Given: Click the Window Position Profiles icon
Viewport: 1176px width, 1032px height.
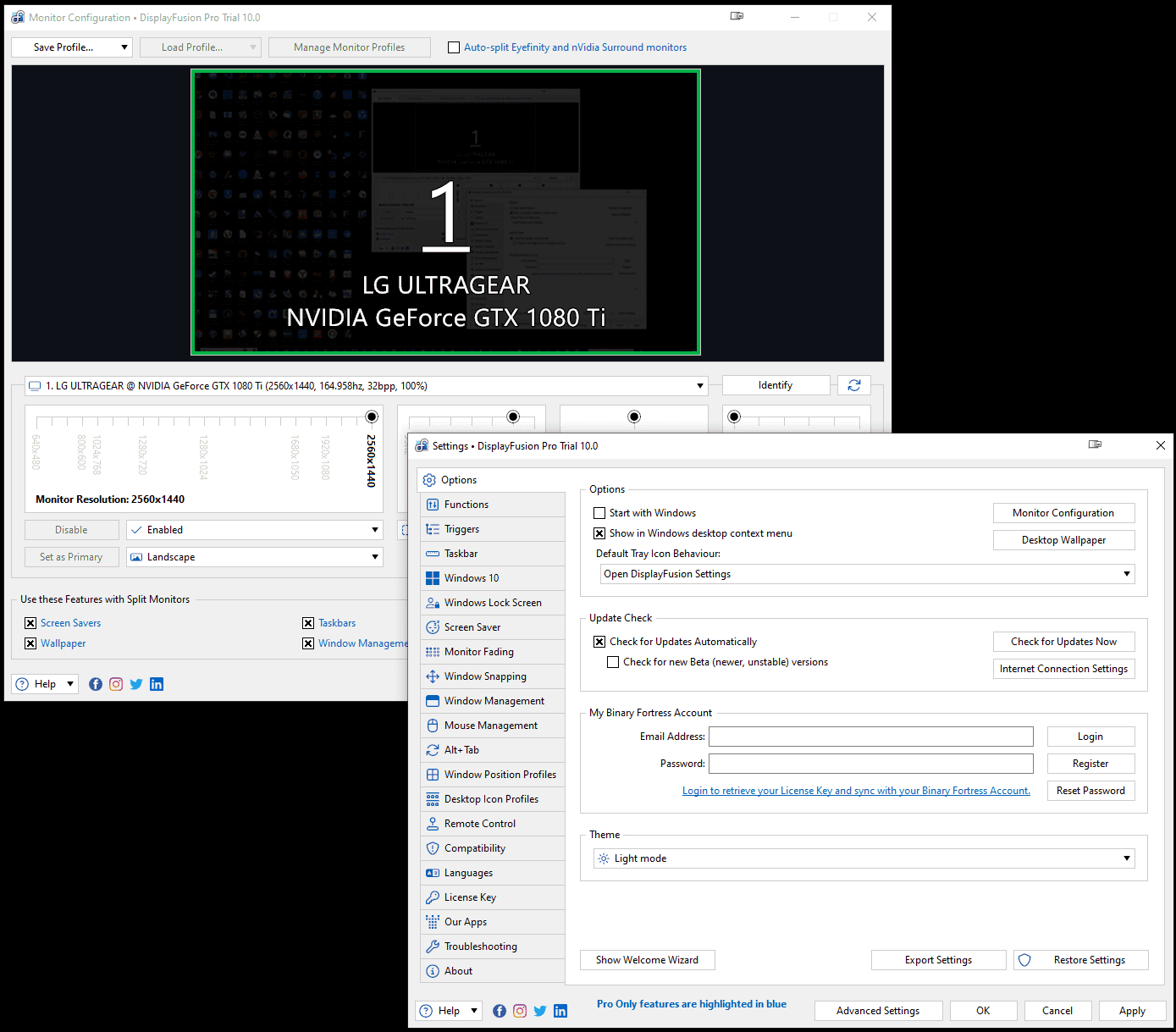Looking at the screenshot, I should 433,775.
